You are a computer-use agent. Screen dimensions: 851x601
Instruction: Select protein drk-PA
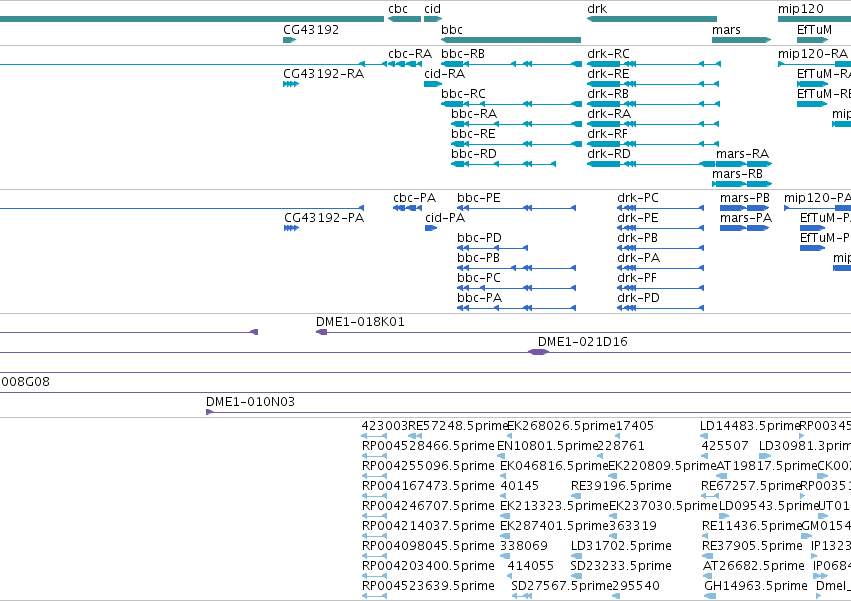point(661,268)
